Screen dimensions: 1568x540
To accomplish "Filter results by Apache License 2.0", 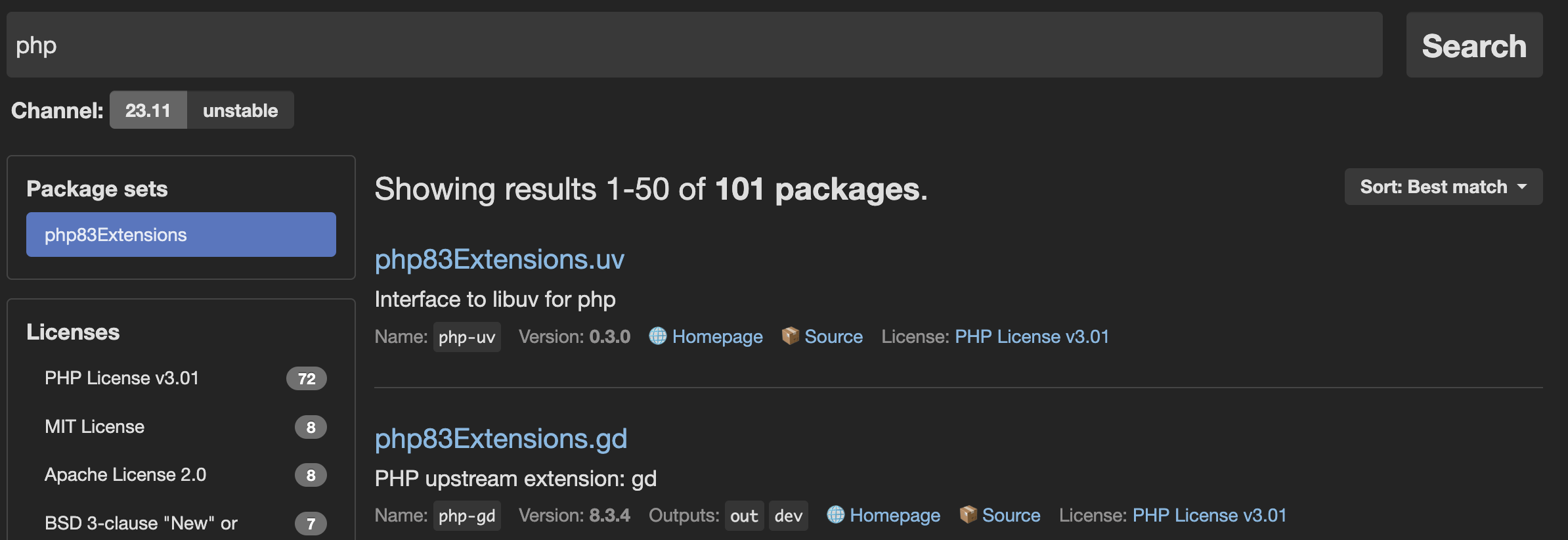I will tap(125, 474).
